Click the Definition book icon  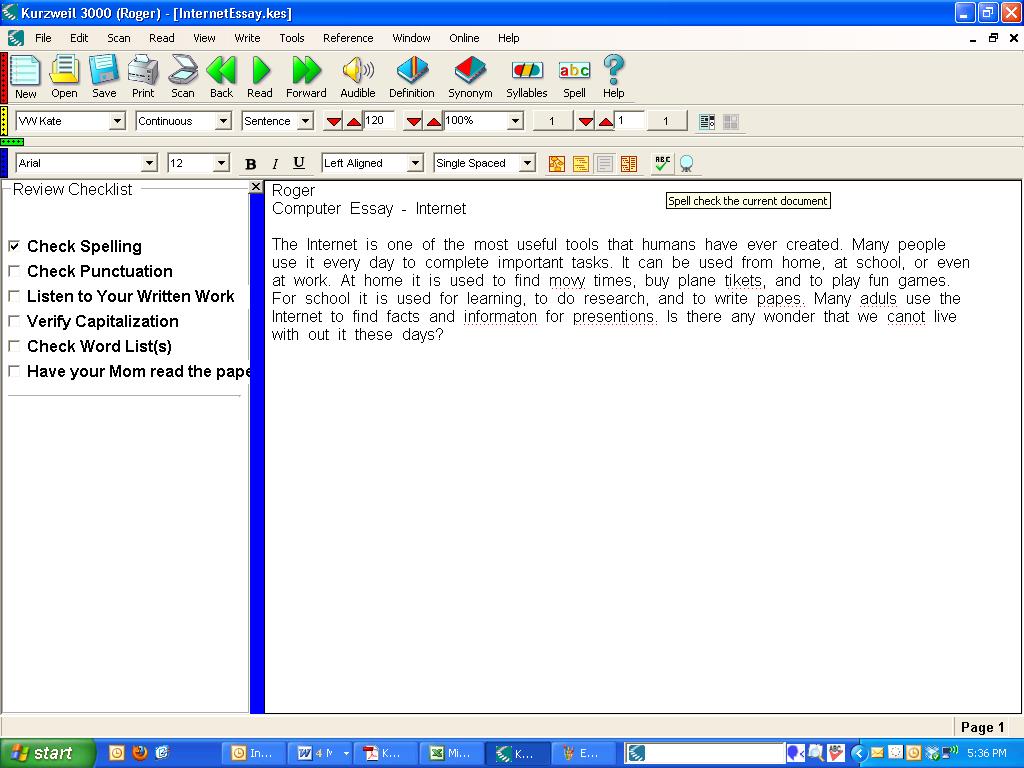click(x=411, y=77)
